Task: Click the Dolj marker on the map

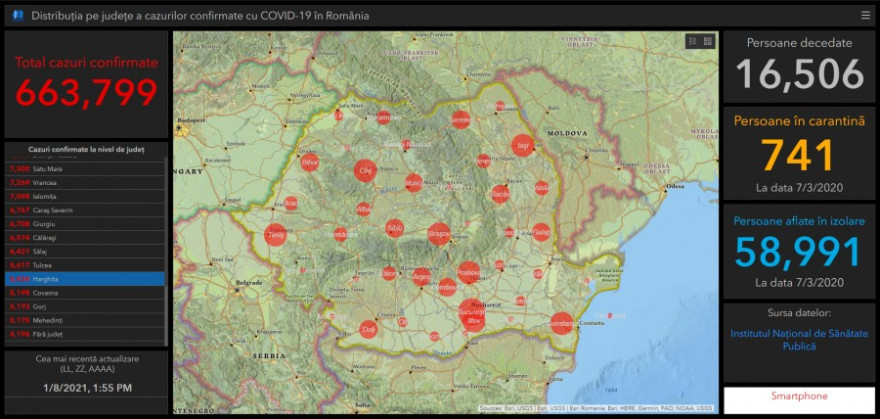Action: [368, 326]
